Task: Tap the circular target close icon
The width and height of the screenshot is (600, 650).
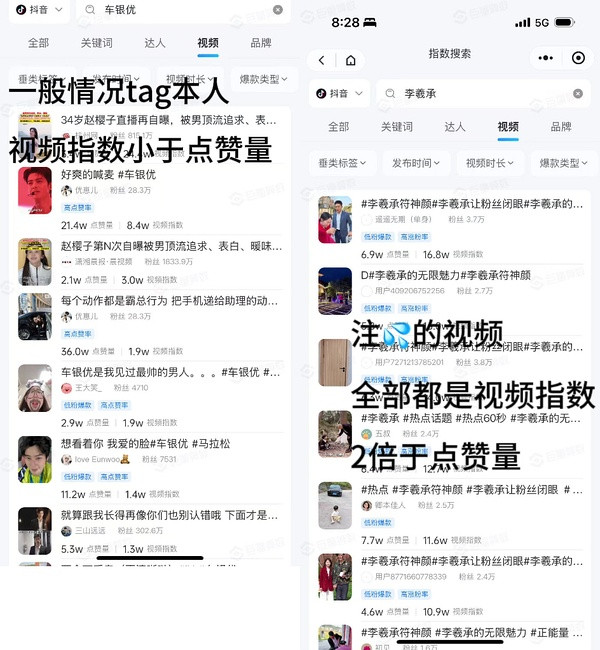Action: coord(578,58)
